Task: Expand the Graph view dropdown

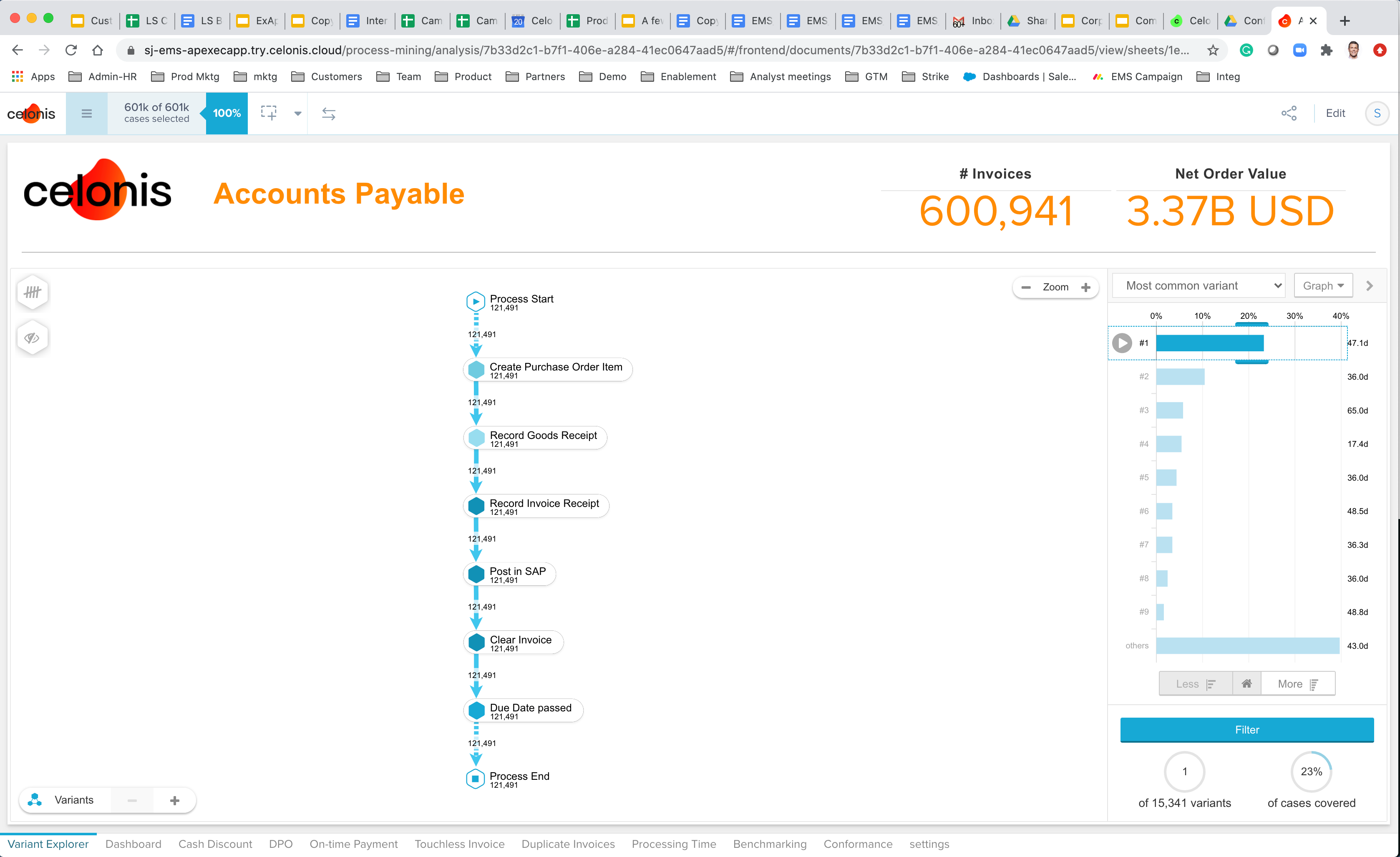Action: pyautogui.click(x=1323, y=286)
